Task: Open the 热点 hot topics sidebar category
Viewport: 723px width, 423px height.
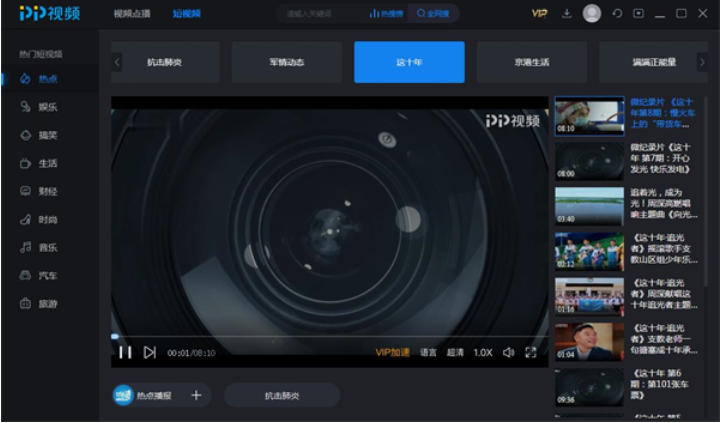Action: pyautogui.click(x=39, y=79)
